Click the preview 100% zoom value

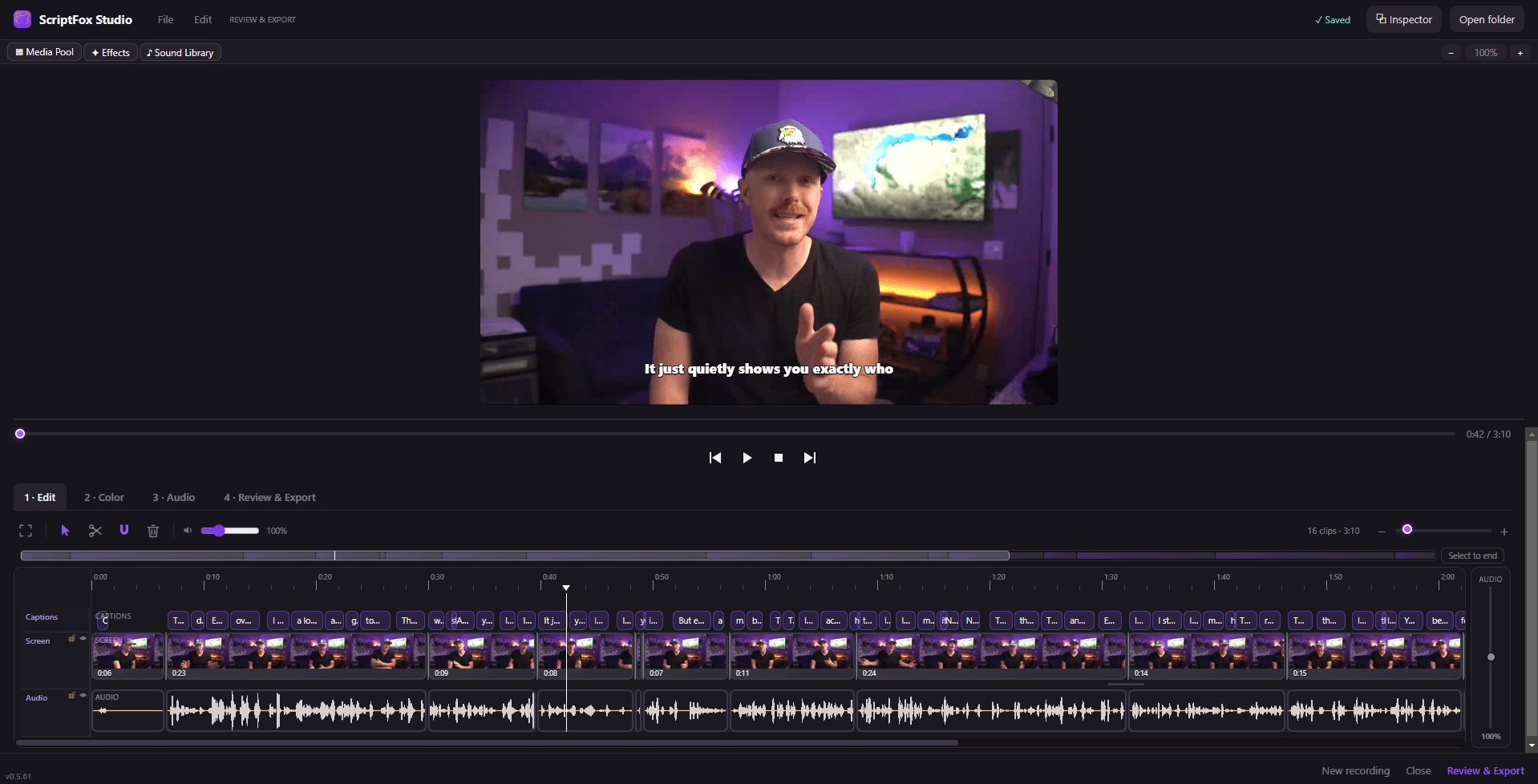pyautogui.click(x=1485, y=52)
